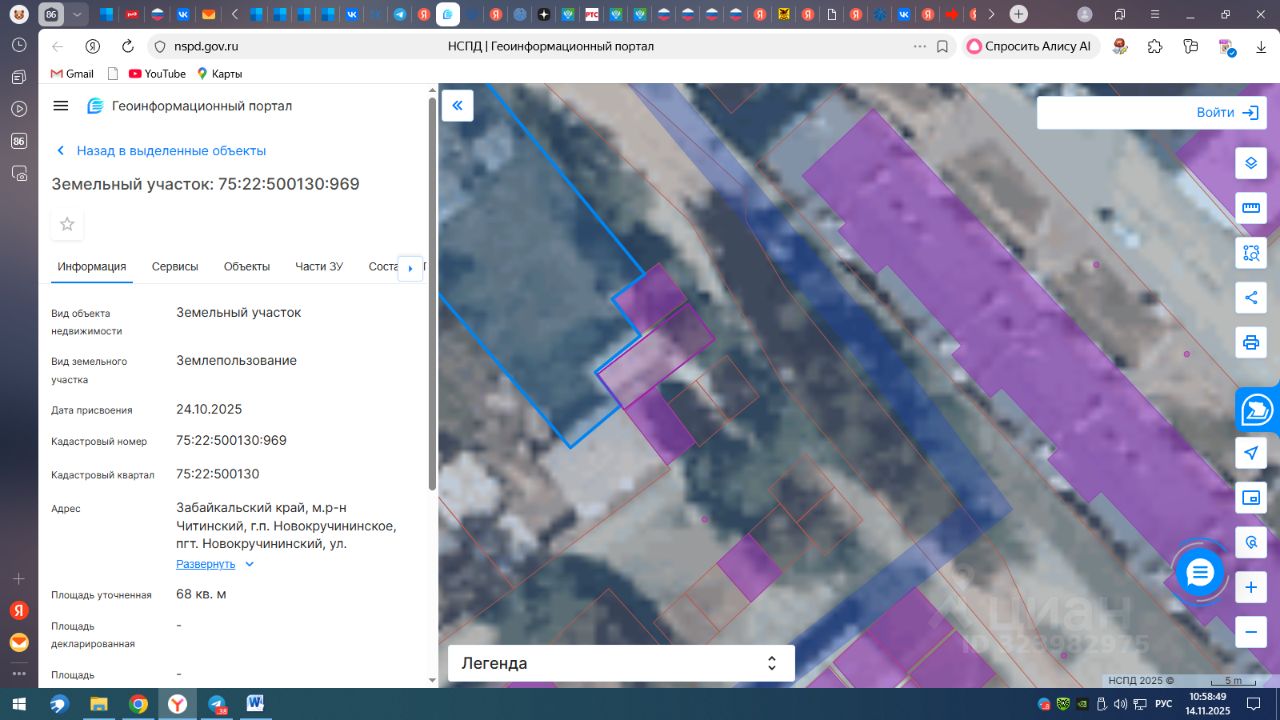Go back in browser history
This screenshot has height=720, width=1280.
coord(57,46)
